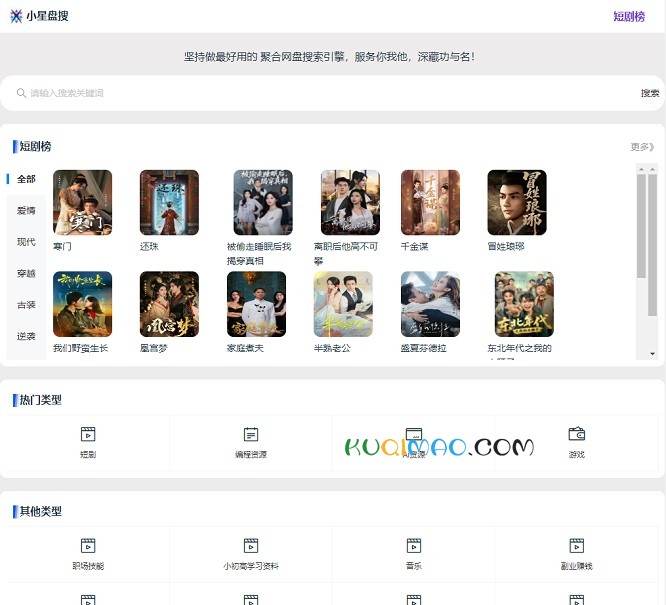This screenshot has height=605, width=666.
Task: Open the 音乐 label
Action: pyautogui.click(x=414, y=566)
